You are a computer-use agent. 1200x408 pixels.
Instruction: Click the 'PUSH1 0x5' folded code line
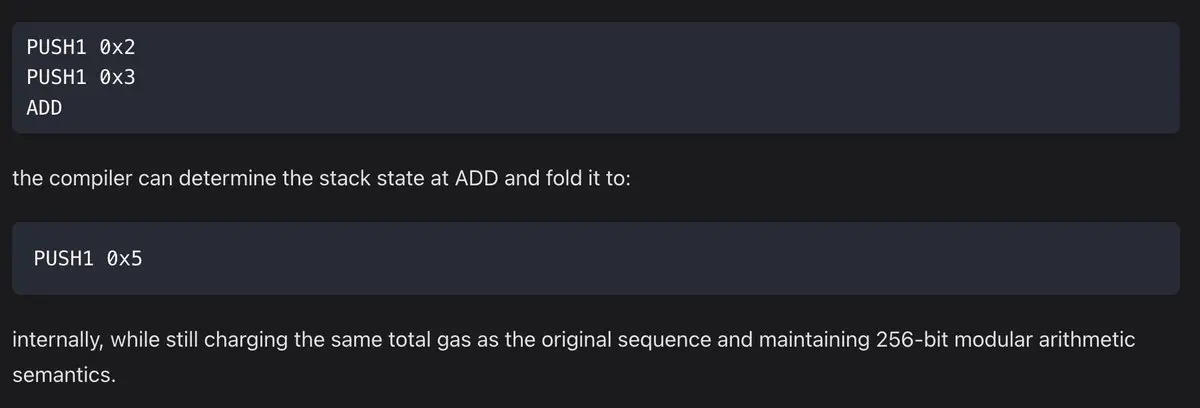point(88,258)
